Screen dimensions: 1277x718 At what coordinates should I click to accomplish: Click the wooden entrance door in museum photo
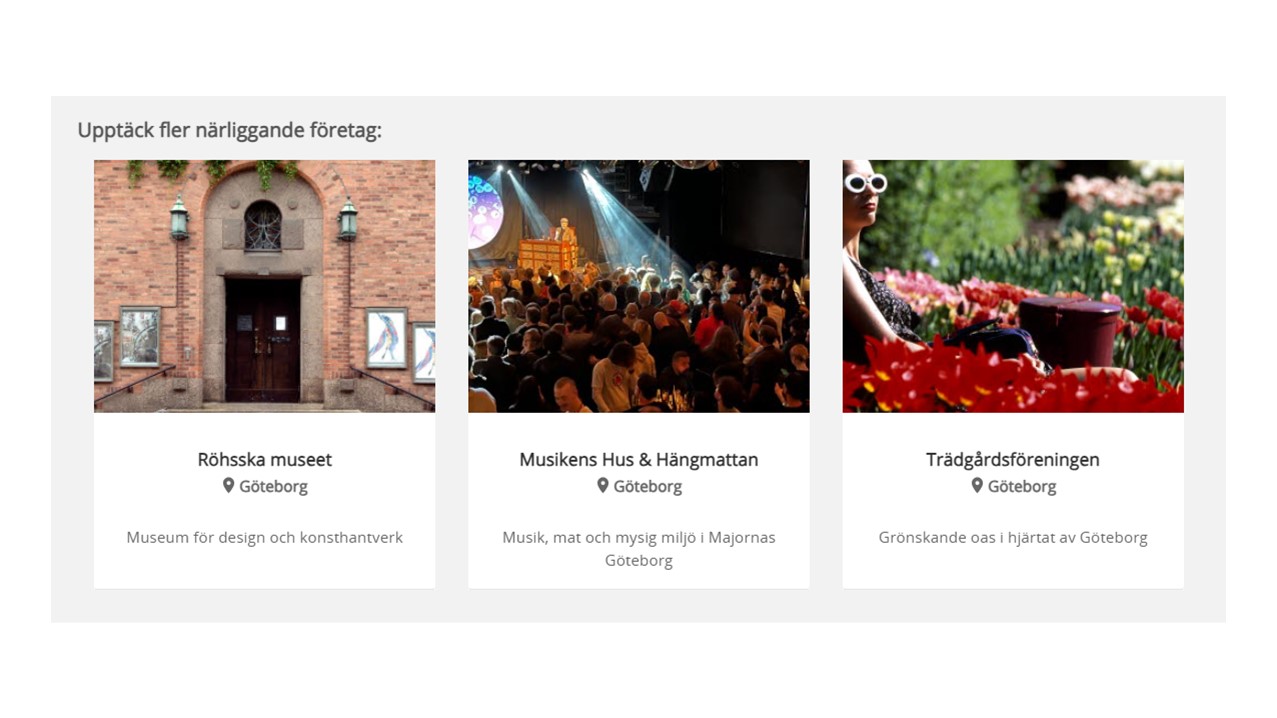click(x=262, y=340)
